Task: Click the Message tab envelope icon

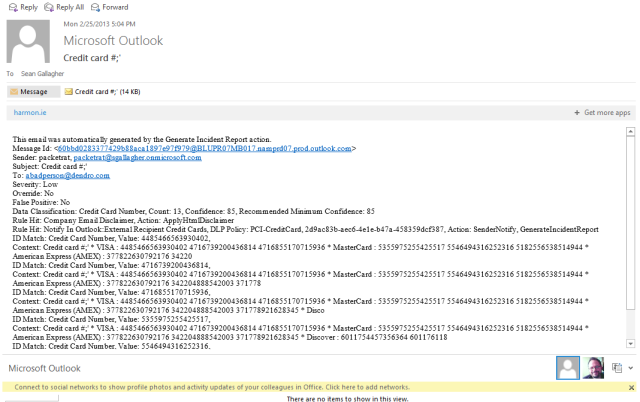Action: coord(14,92)
